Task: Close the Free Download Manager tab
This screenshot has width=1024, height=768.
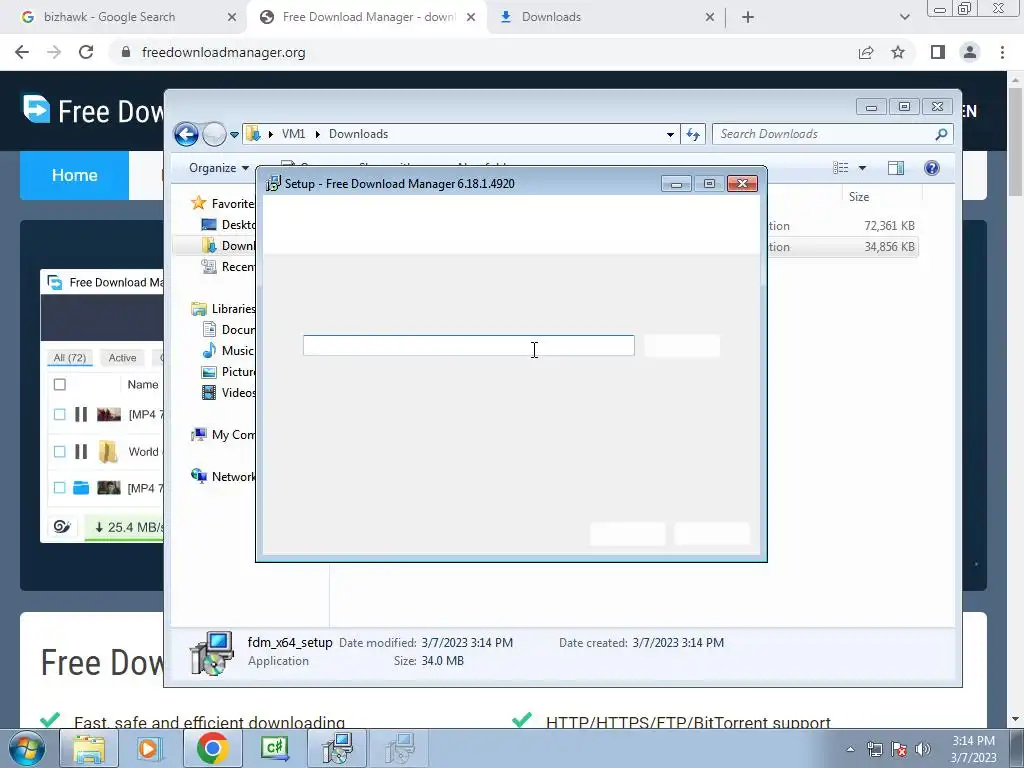Action: pyautogui.click(x=470, y=18)
